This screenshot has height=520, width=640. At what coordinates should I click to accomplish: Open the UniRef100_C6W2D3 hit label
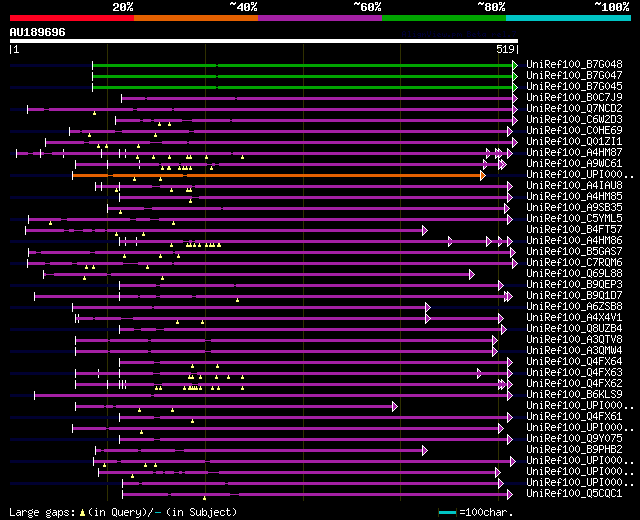pos(574,120)
